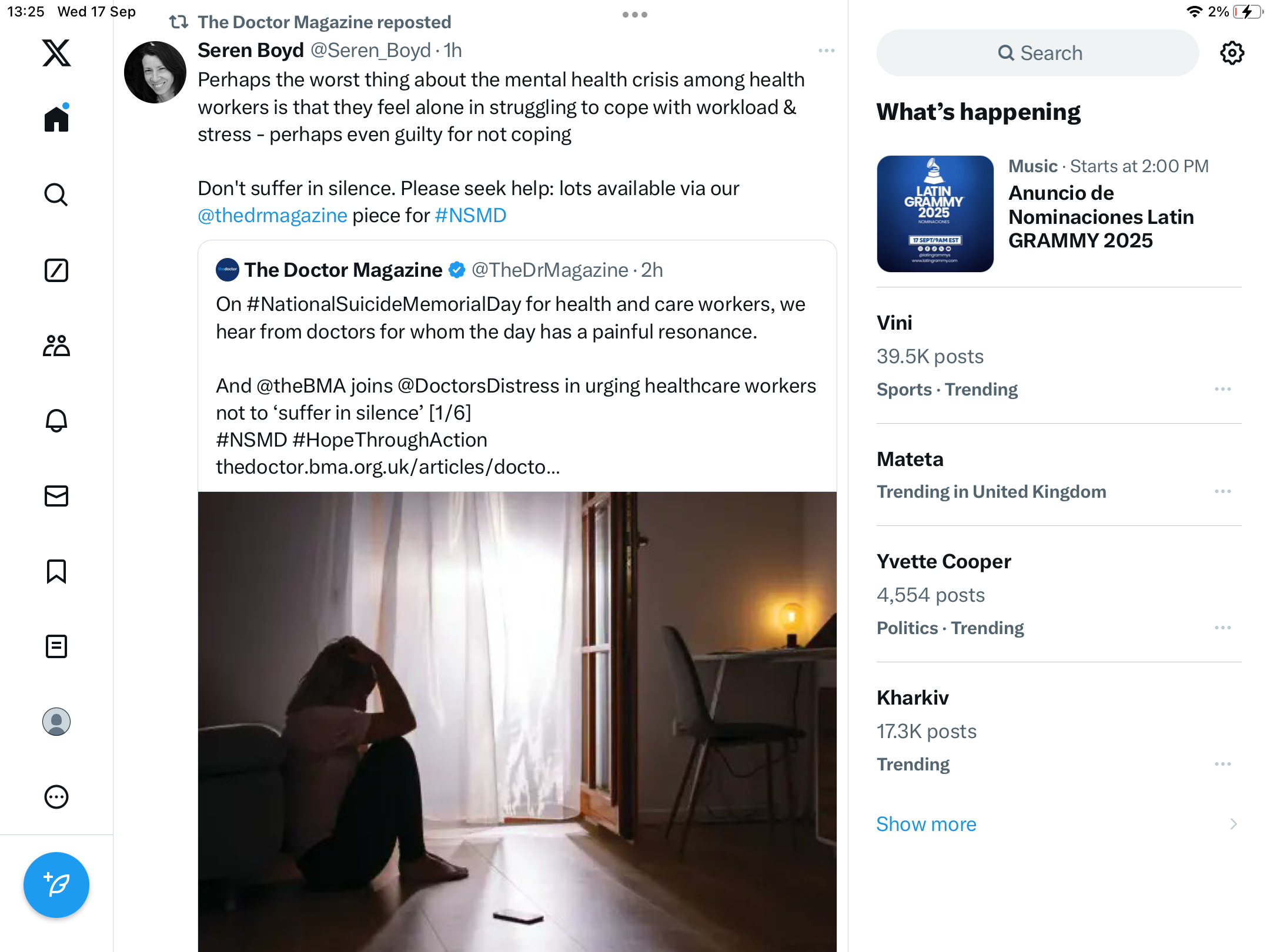Open more options for Yvette Cooper trend

point(1223,628)
